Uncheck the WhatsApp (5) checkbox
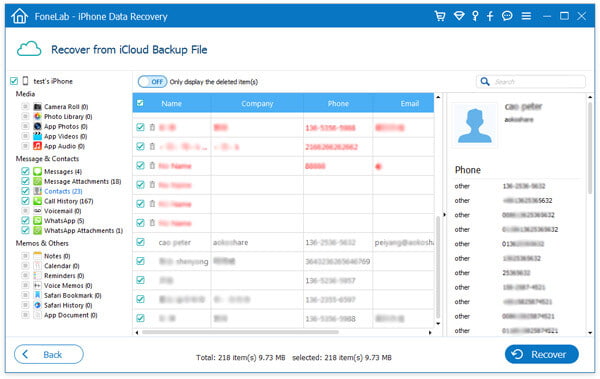The image size is (600, 379). click(x=25, y=221)
